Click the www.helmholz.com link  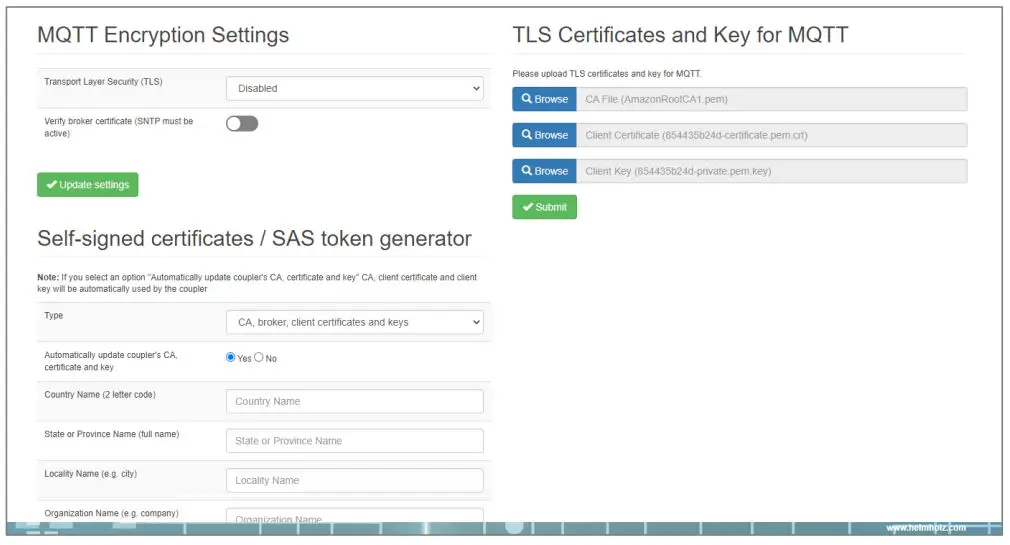point(926,528)
